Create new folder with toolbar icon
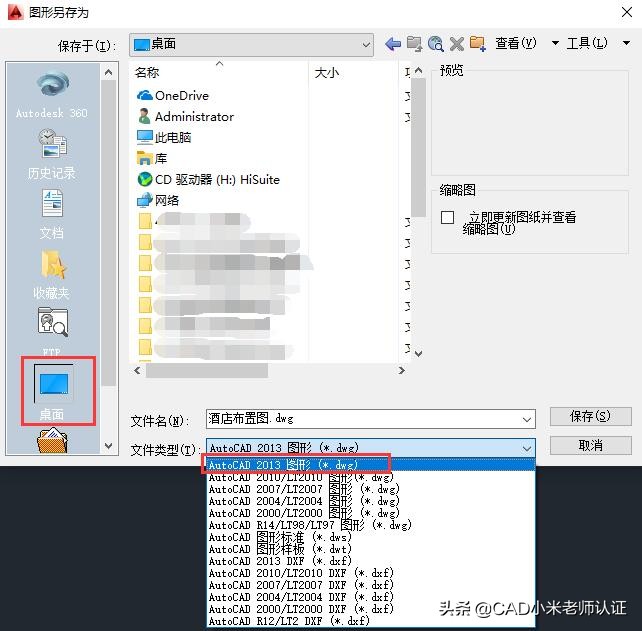This screenshot has height=631, width=642. 478,44
